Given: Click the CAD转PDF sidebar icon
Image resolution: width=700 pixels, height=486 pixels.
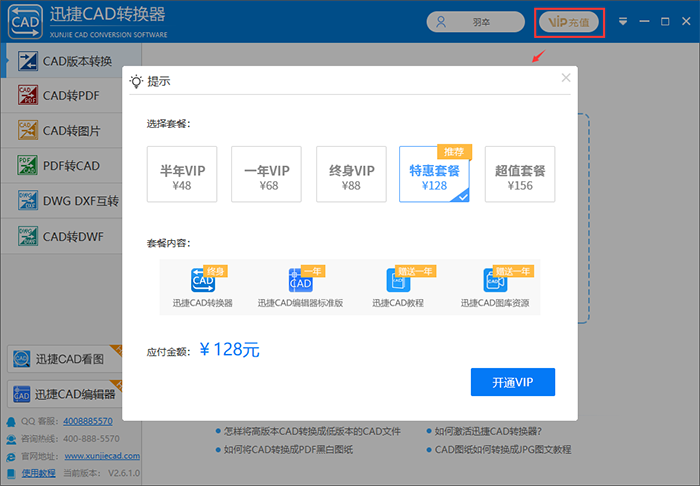Looking at the screenshot, I should point(28,96).
